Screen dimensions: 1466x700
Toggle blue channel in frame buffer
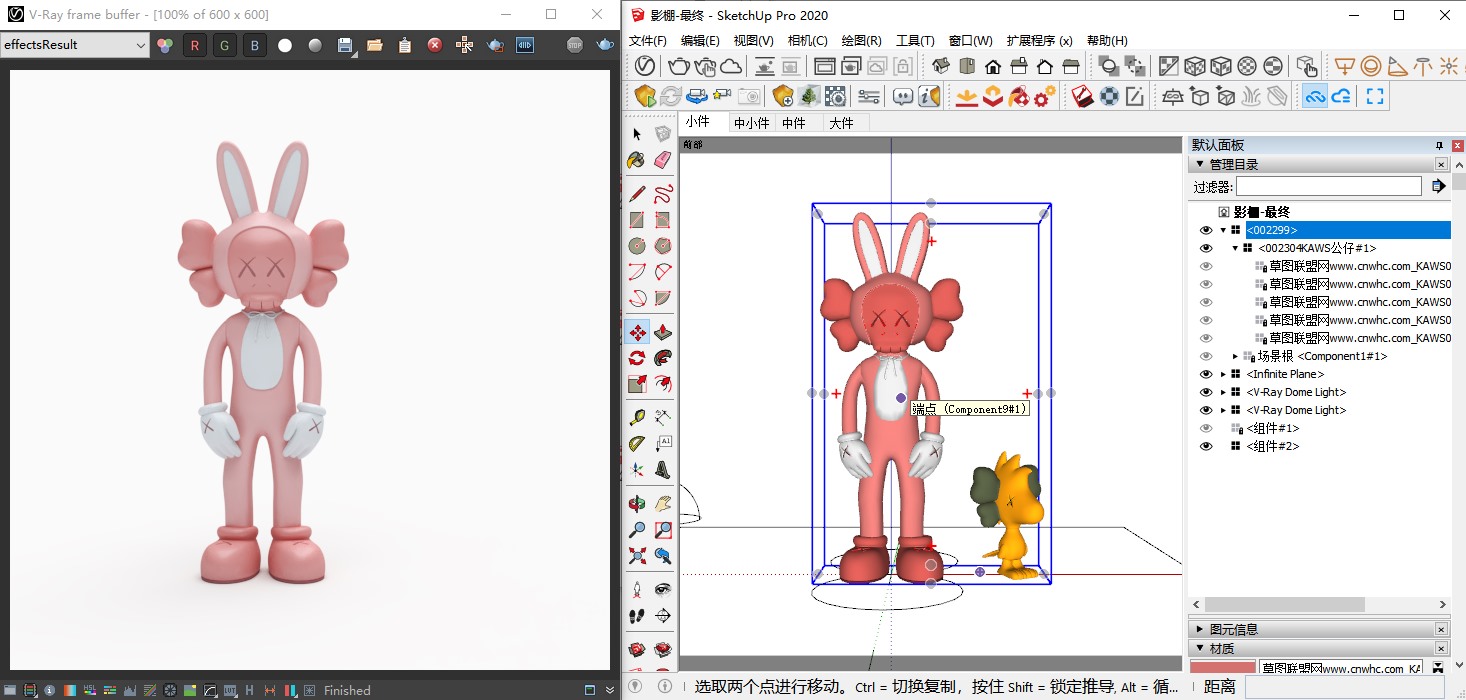255,45
